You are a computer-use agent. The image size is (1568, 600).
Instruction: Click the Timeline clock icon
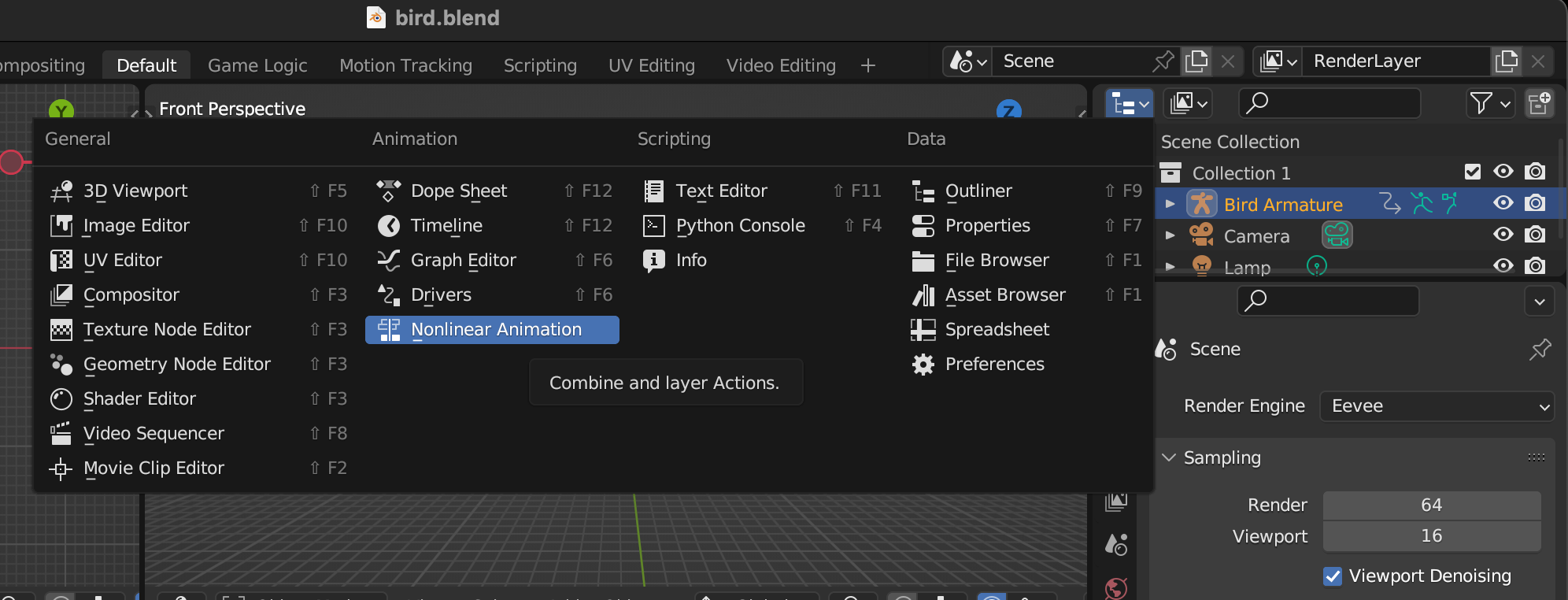click(x=389, y=226)
